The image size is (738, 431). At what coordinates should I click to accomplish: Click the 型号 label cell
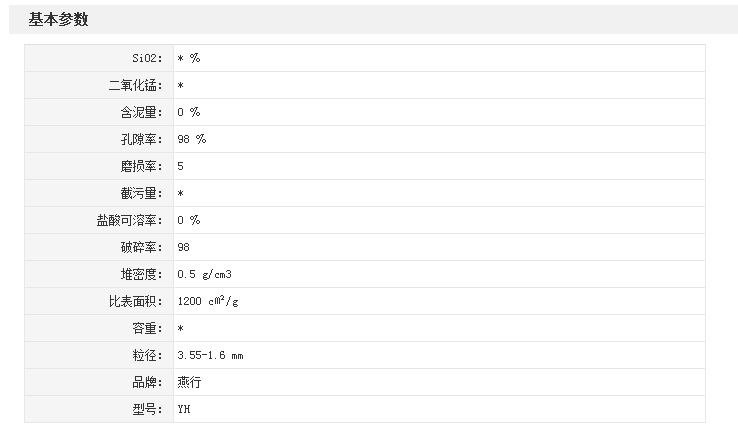tap(99, 409)
